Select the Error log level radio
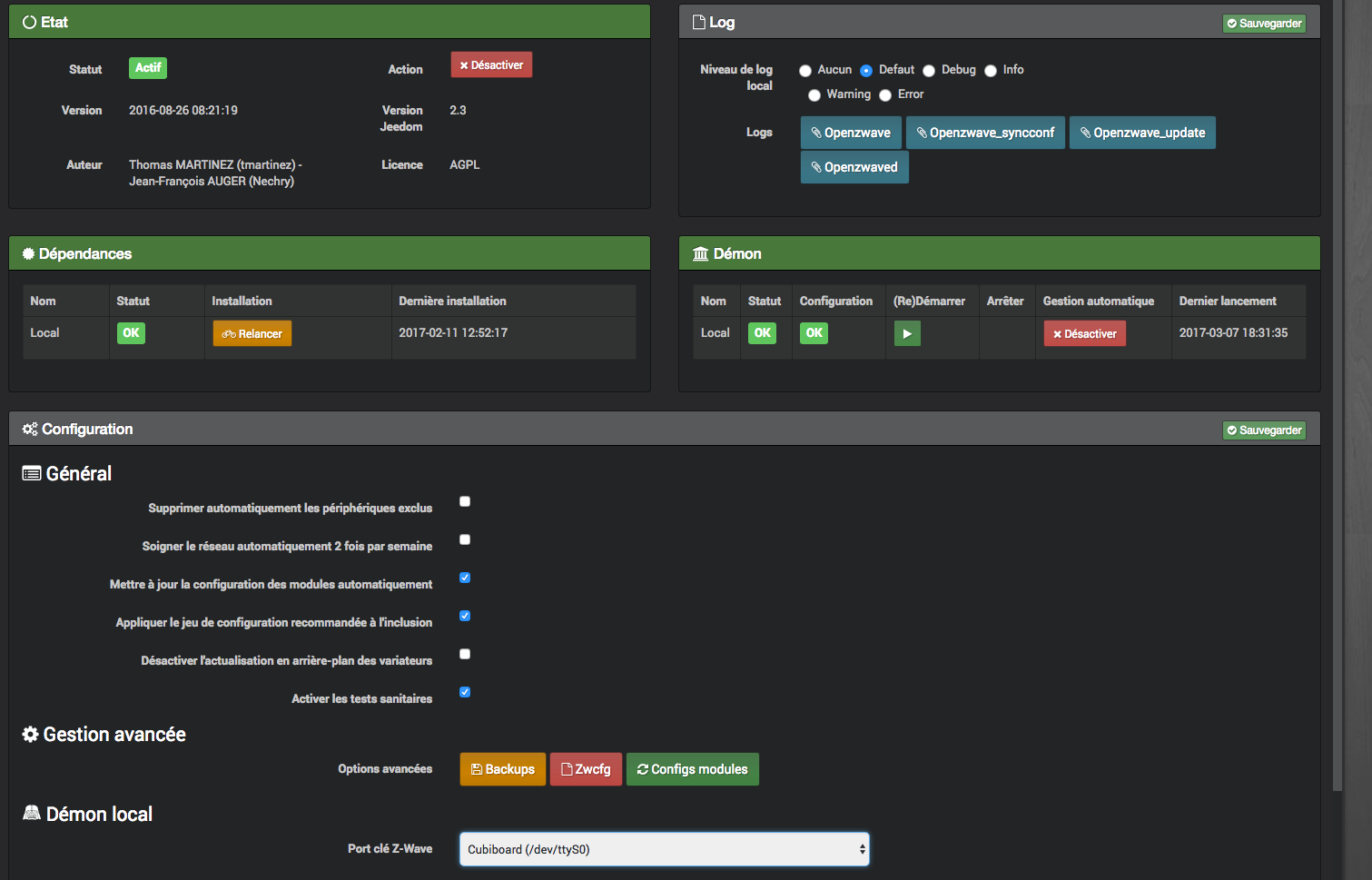The image size is (1372, 880). click(885, 95)
